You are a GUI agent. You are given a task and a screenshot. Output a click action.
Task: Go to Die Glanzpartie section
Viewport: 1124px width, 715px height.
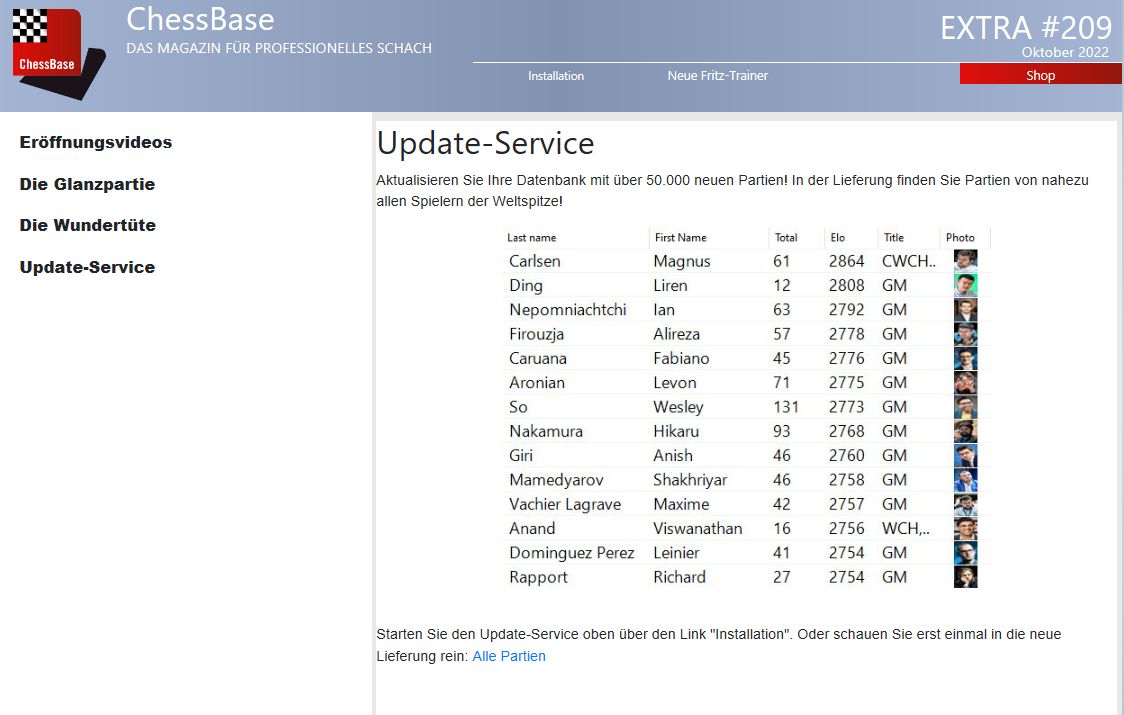click(x=87, y=185)
